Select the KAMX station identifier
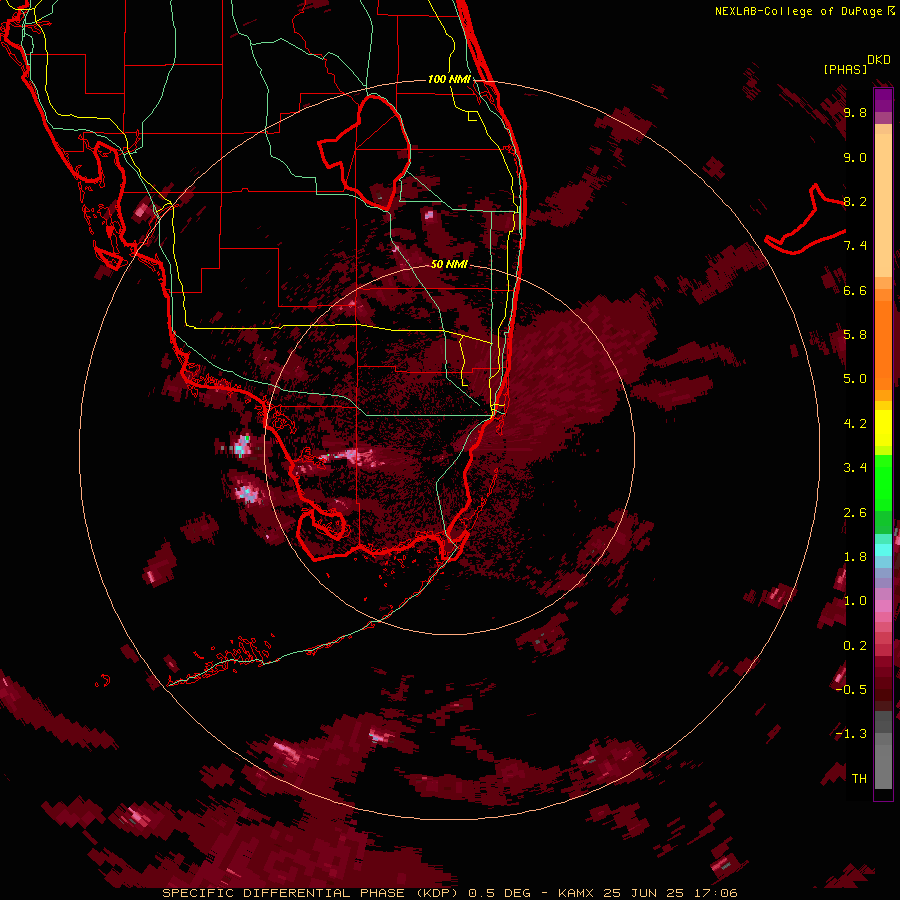The image size is (900, 900). pos(577,893)
